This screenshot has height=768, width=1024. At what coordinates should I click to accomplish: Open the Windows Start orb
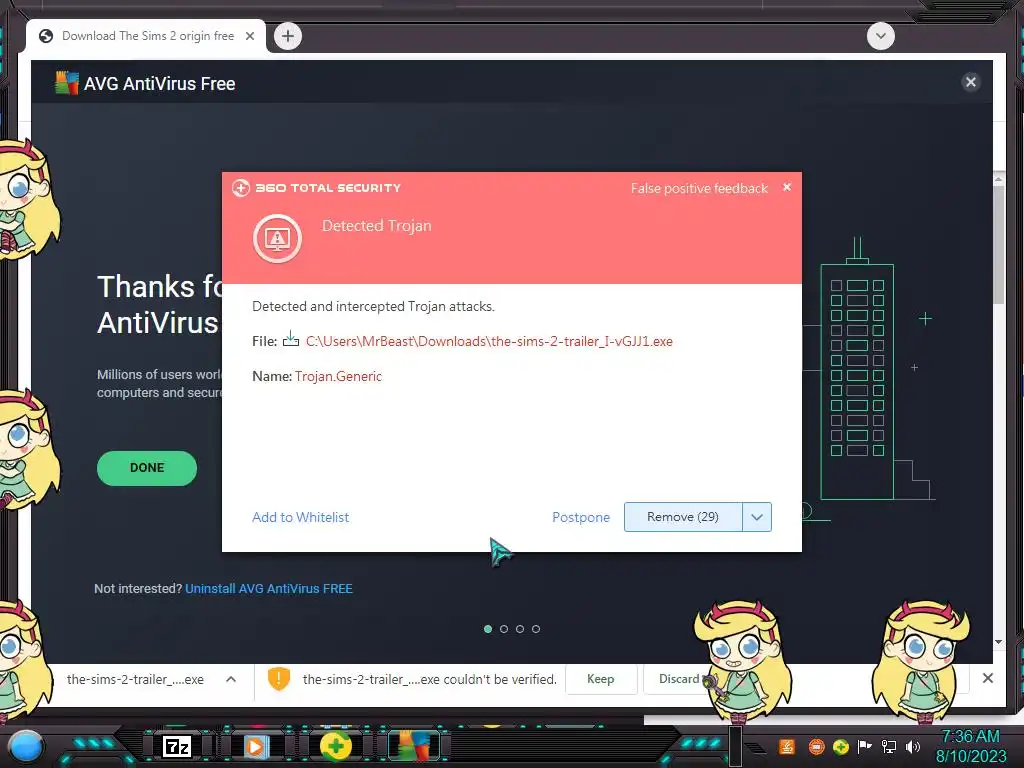click(x=26, y=745)
